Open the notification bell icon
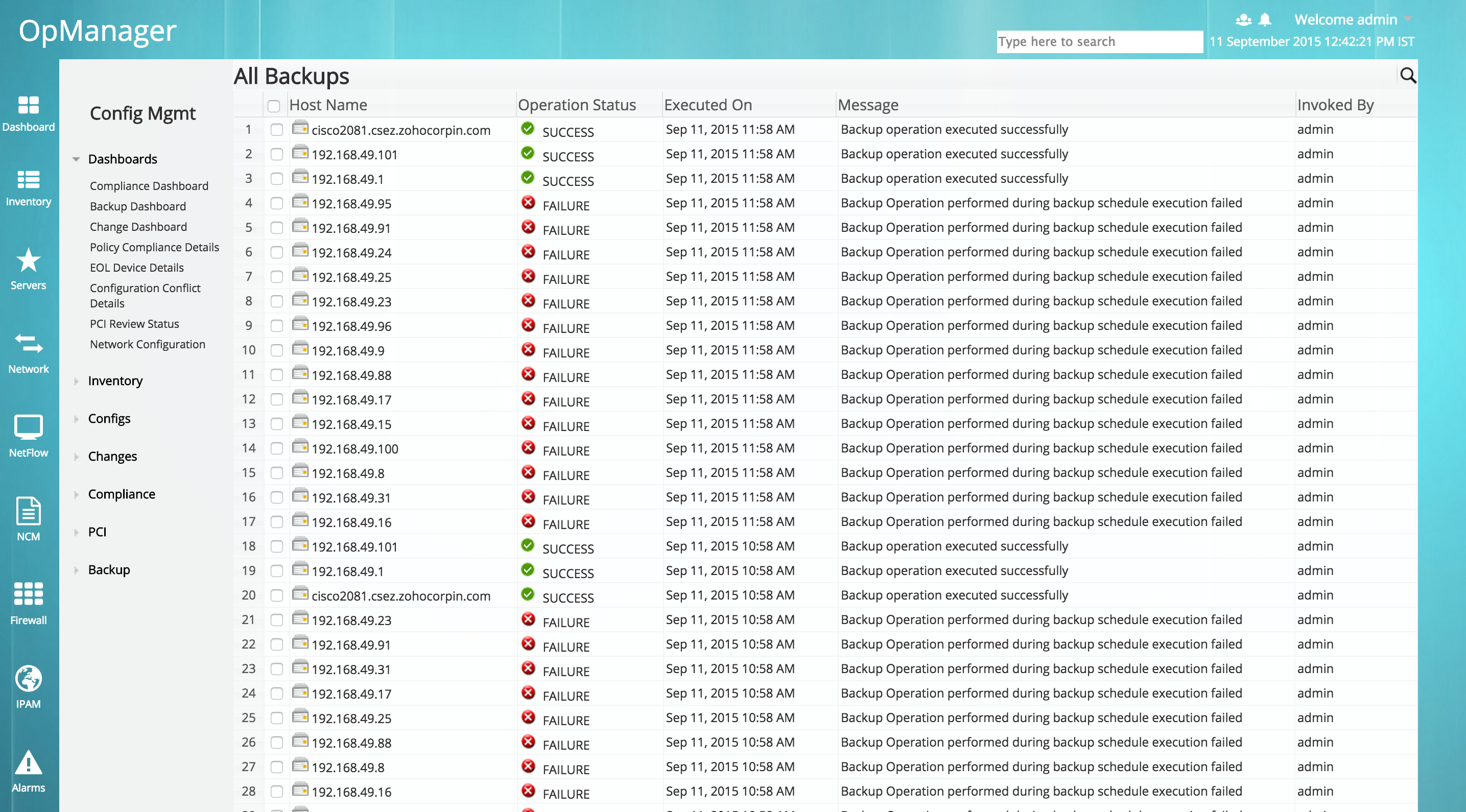The image size is (1466, 812). point(1265,20)
